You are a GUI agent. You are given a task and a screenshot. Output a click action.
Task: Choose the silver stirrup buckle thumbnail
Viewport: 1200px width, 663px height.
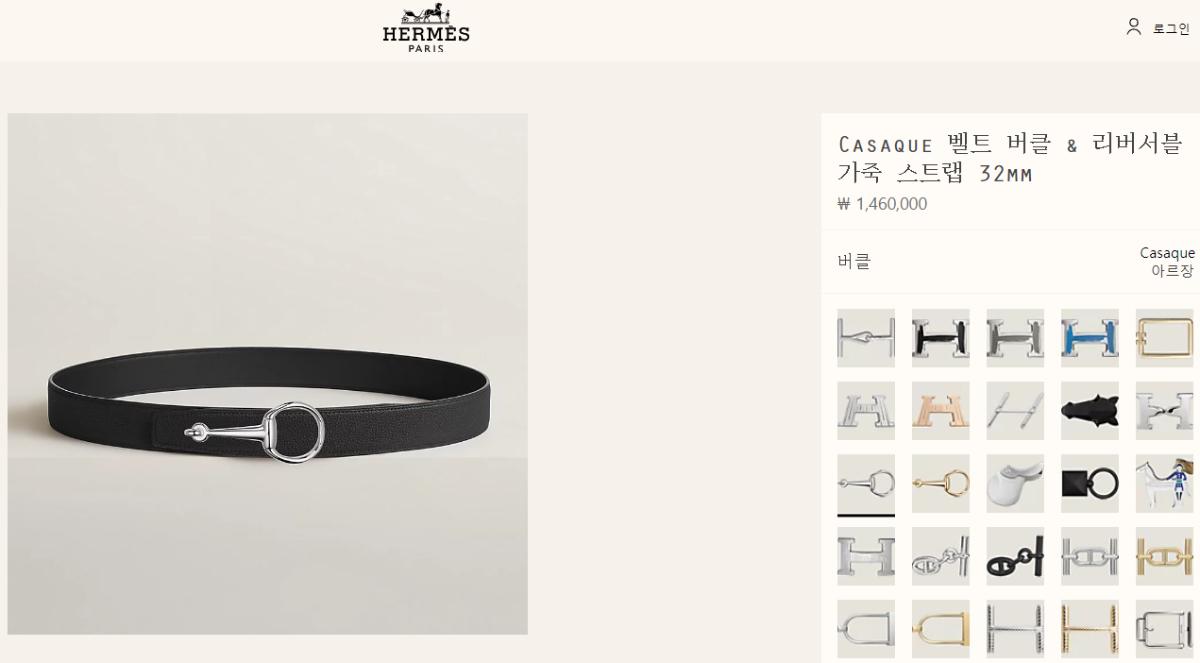click(866, 630)
